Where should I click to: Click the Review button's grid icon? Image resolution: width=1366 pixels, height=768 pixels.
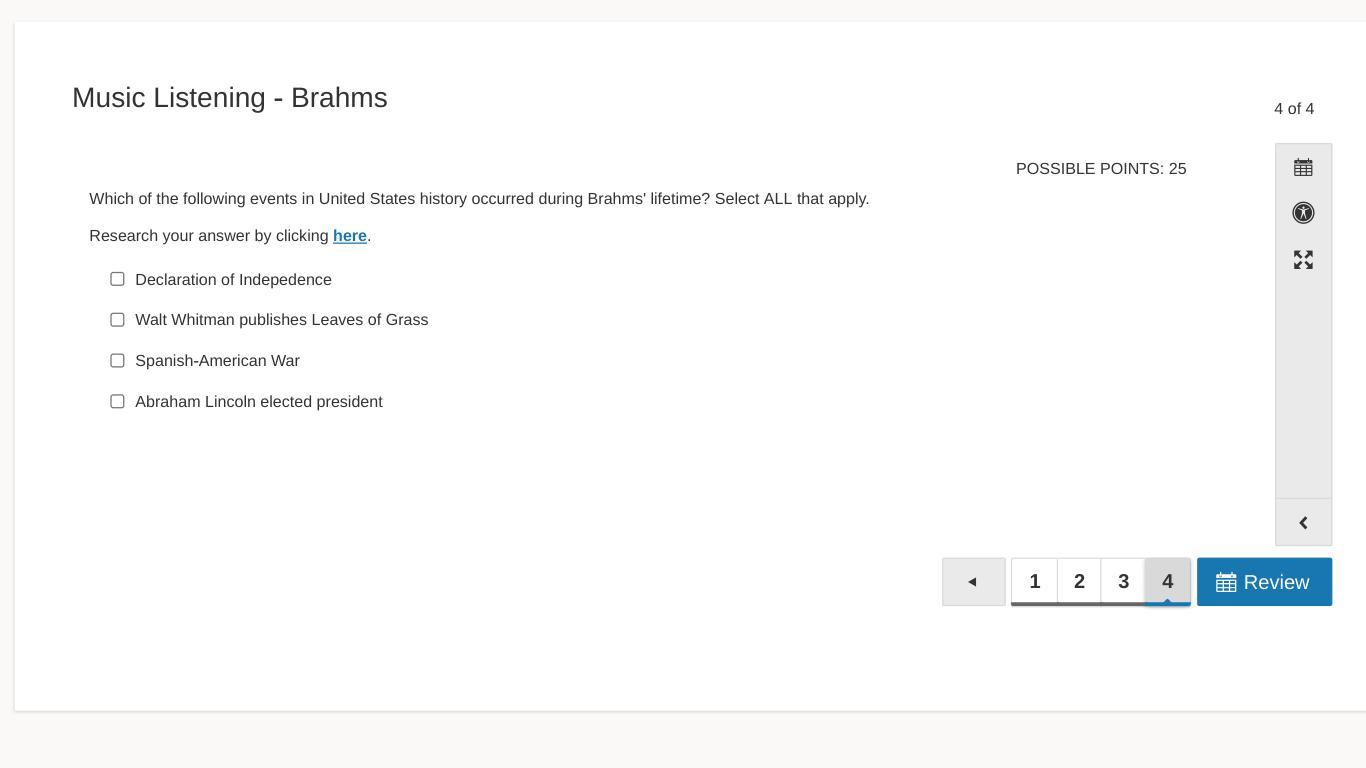tap(1226, 582)
